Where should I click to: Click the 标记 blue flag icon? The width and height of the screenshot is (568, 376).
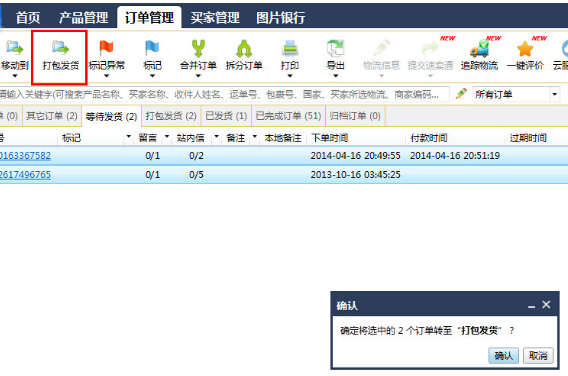[x=152, y=48]
